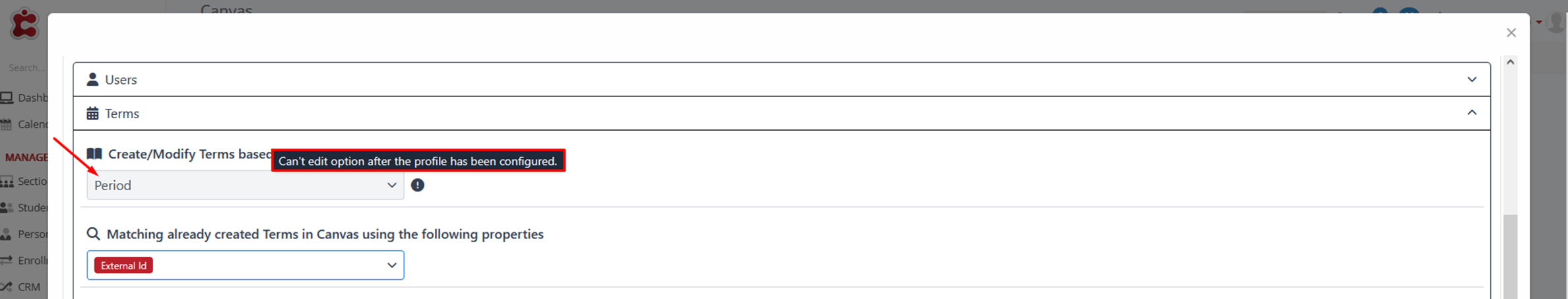Open the Period dropdown
This screenshot has height=299, width=1568.
pyautogui.click(x=245, y=185)
